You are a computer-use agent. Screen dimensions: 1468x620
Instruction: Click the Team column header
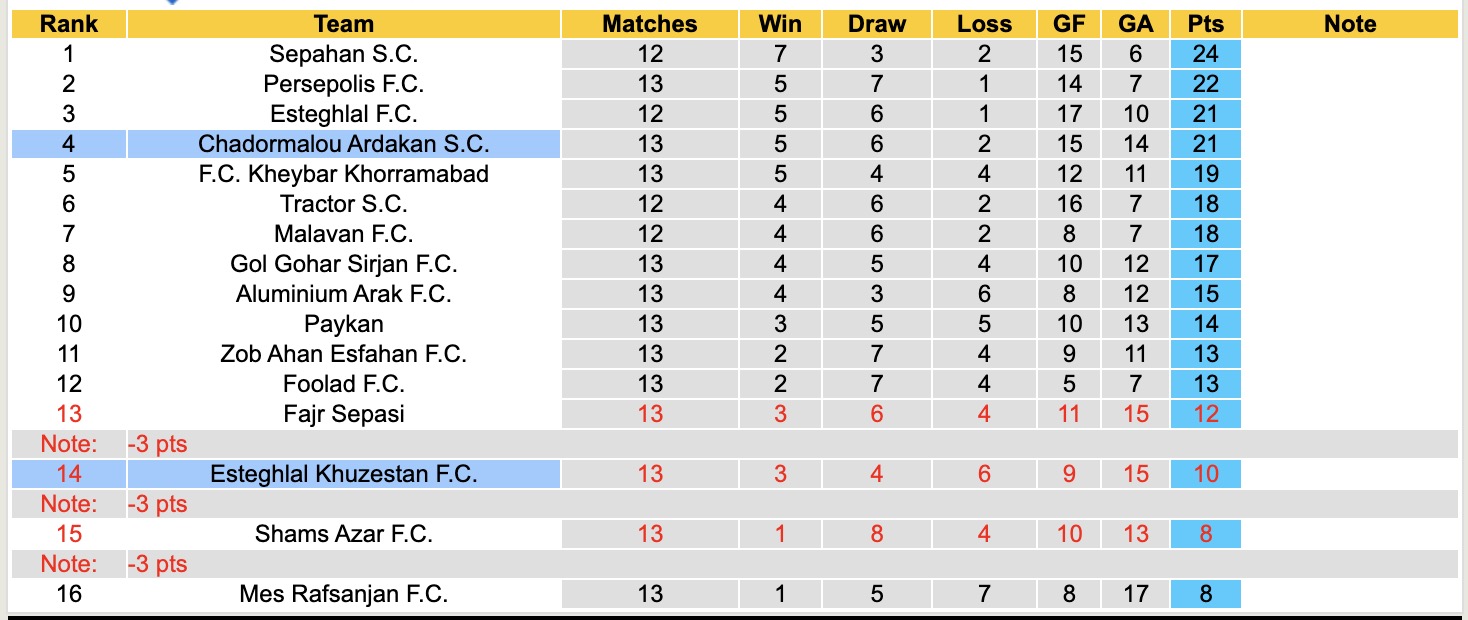[x=343, y=24]
